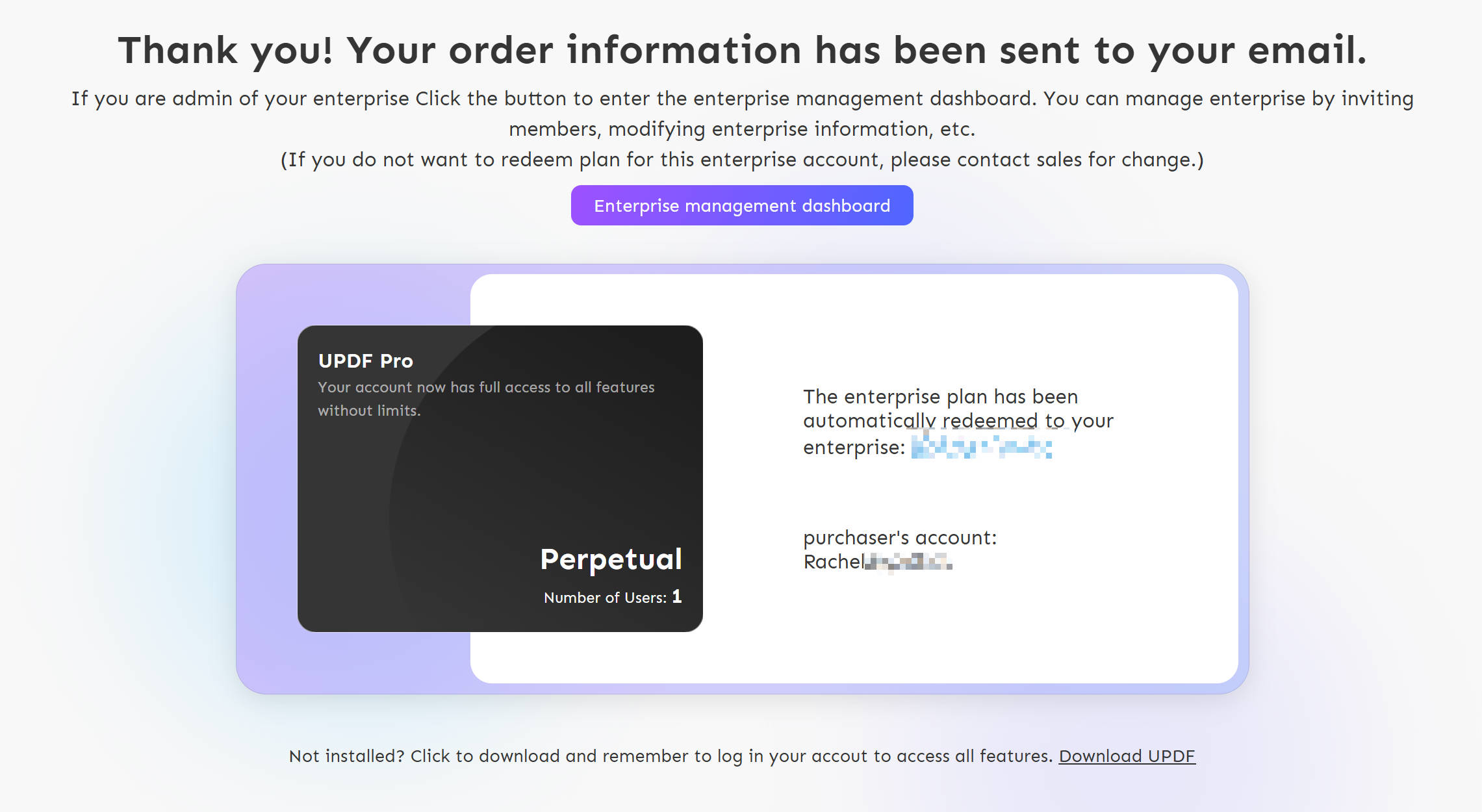Click the purchaser name starting with Rachel

(877, 562)
